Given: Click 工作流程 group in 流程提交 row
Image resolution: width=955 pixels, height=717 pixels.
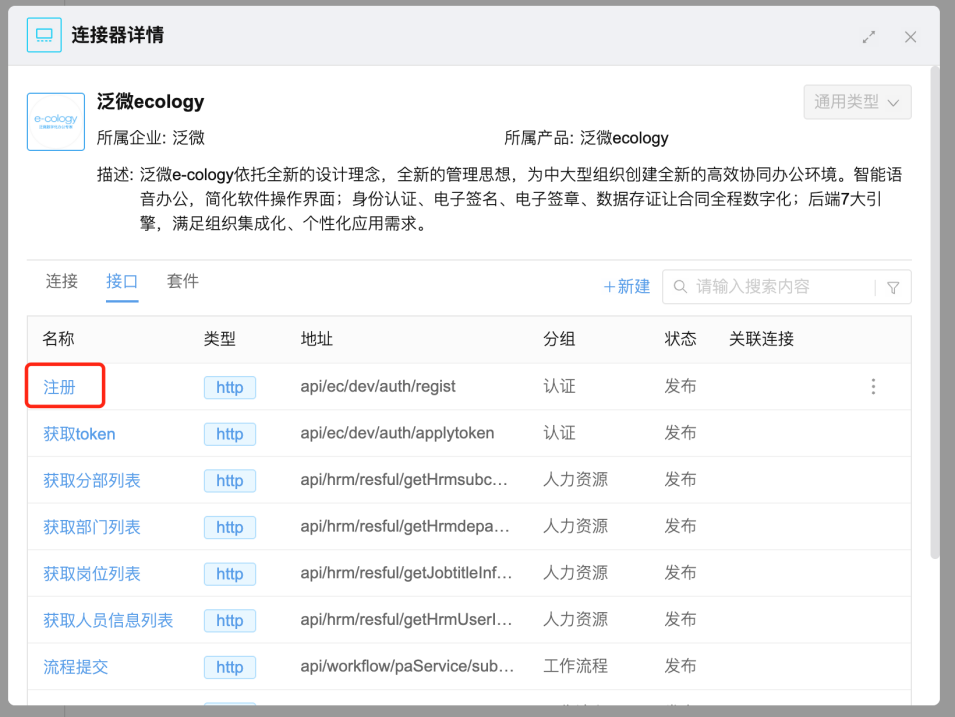Looking at the screenshot, I should coord(576,666).
